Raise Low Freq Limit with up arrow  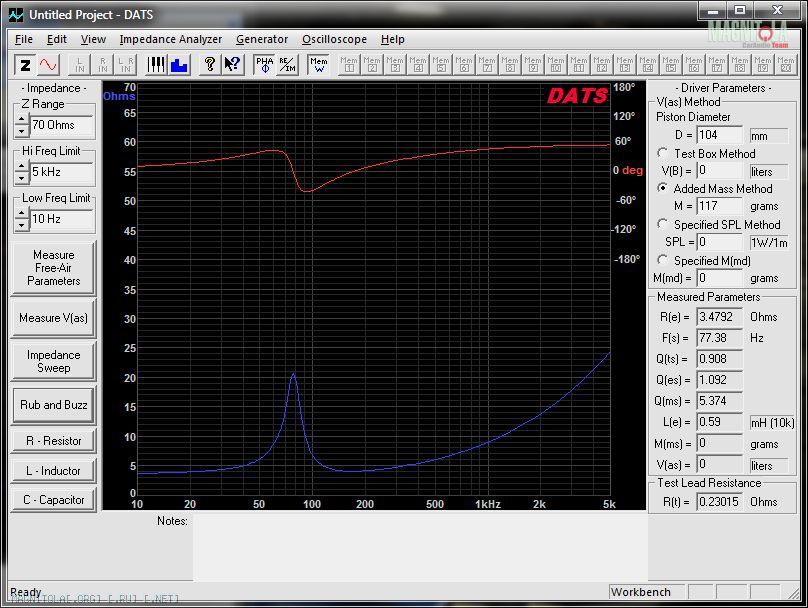pos(22,213)
